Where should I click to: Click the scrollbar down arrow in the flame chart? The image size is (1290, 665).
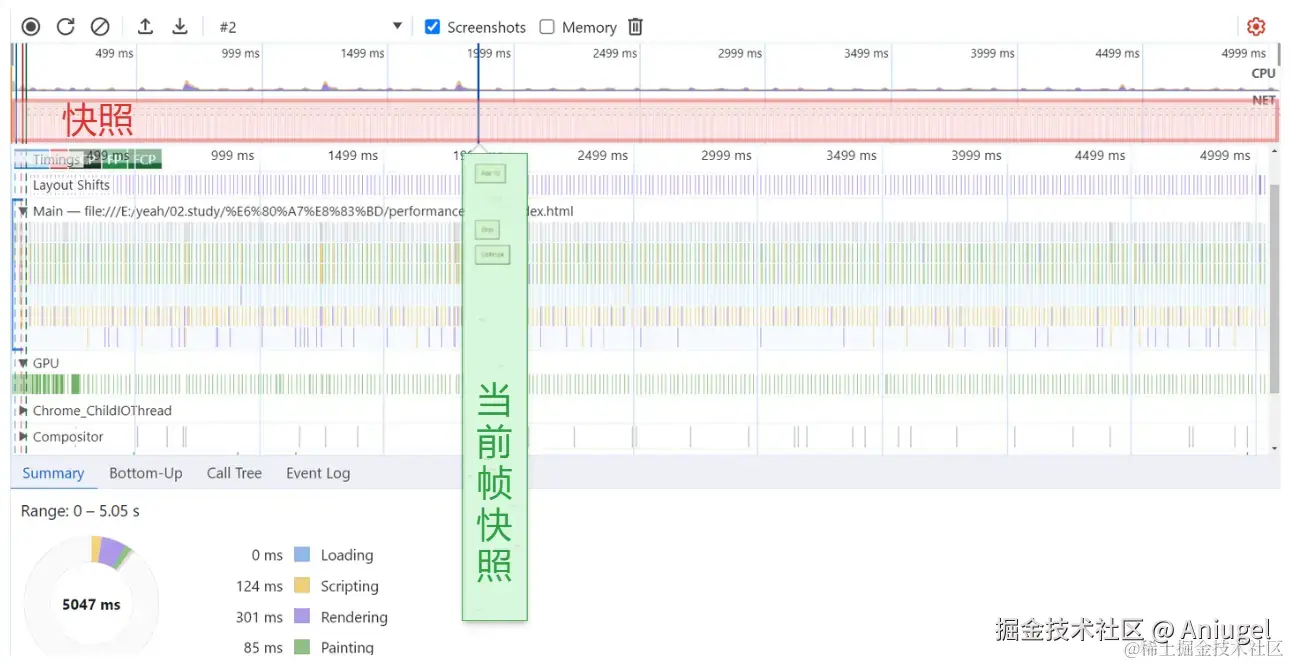click(x=1274, y=449)
